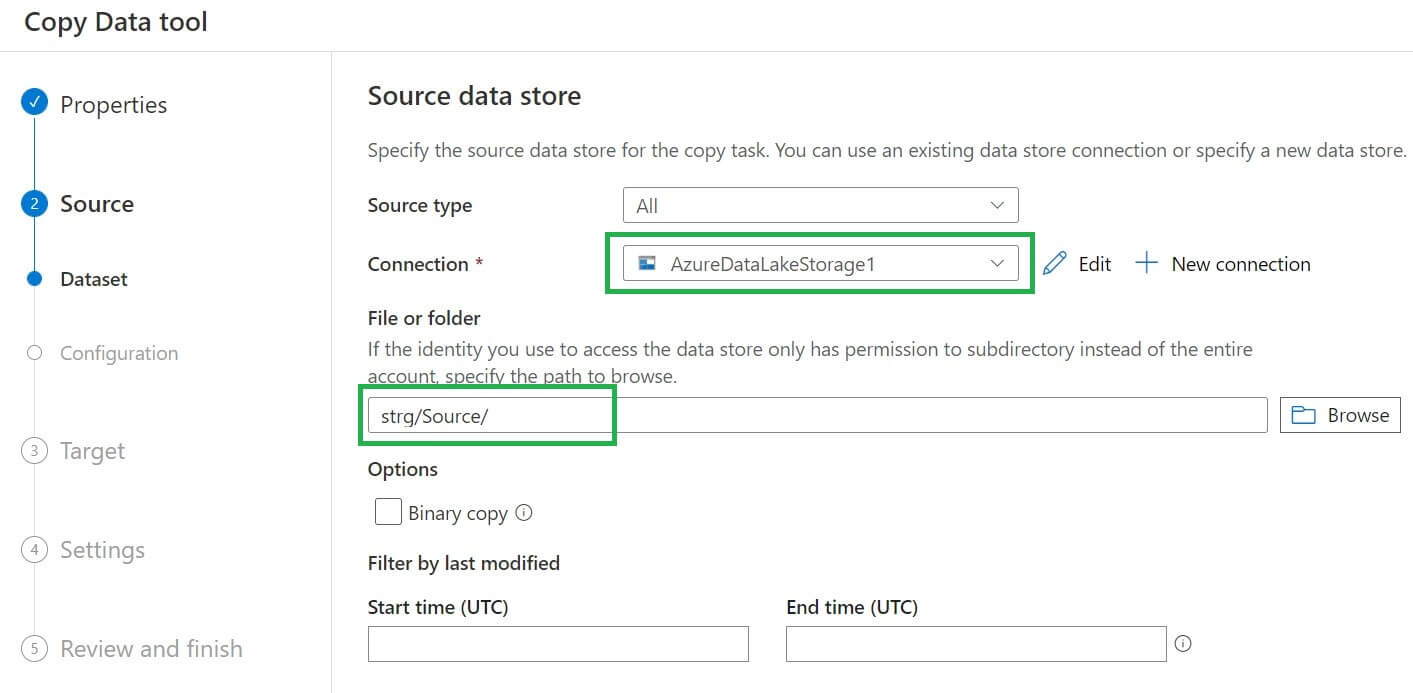Click the Source step number circle
Image resolution: width=1413 pixels, height=693 pixels.
tap(34, 204)
